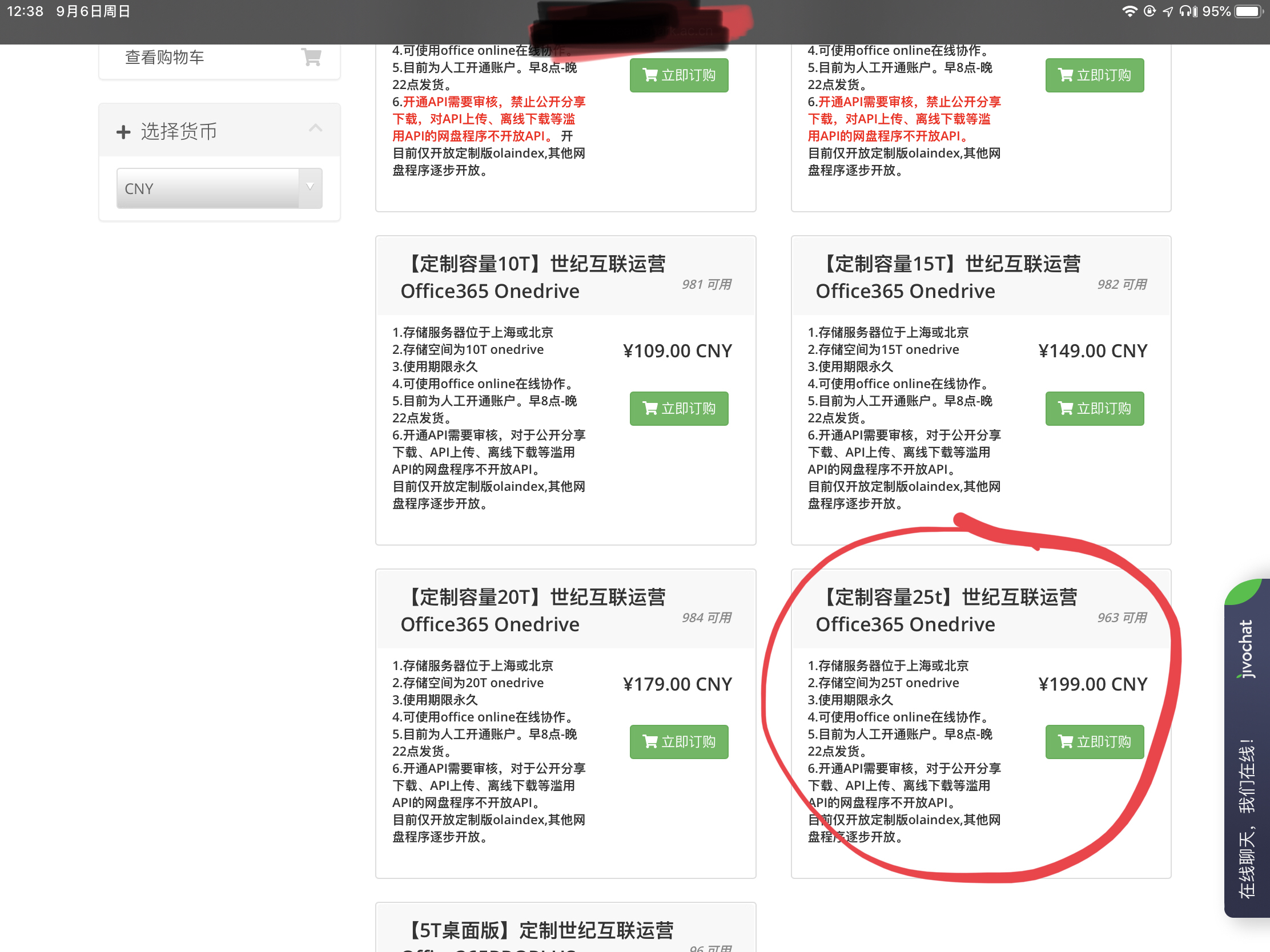The height and width of the screenshot is (952, 1270).
Task: Open the CNY currency dropdown
Action: click(x=208, y=188)
